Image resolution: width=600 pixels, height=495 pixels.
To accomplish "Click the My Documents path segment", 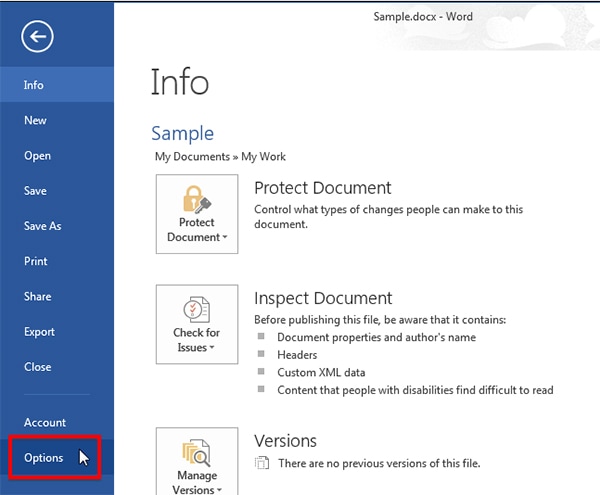I will [x=192, y=157].
